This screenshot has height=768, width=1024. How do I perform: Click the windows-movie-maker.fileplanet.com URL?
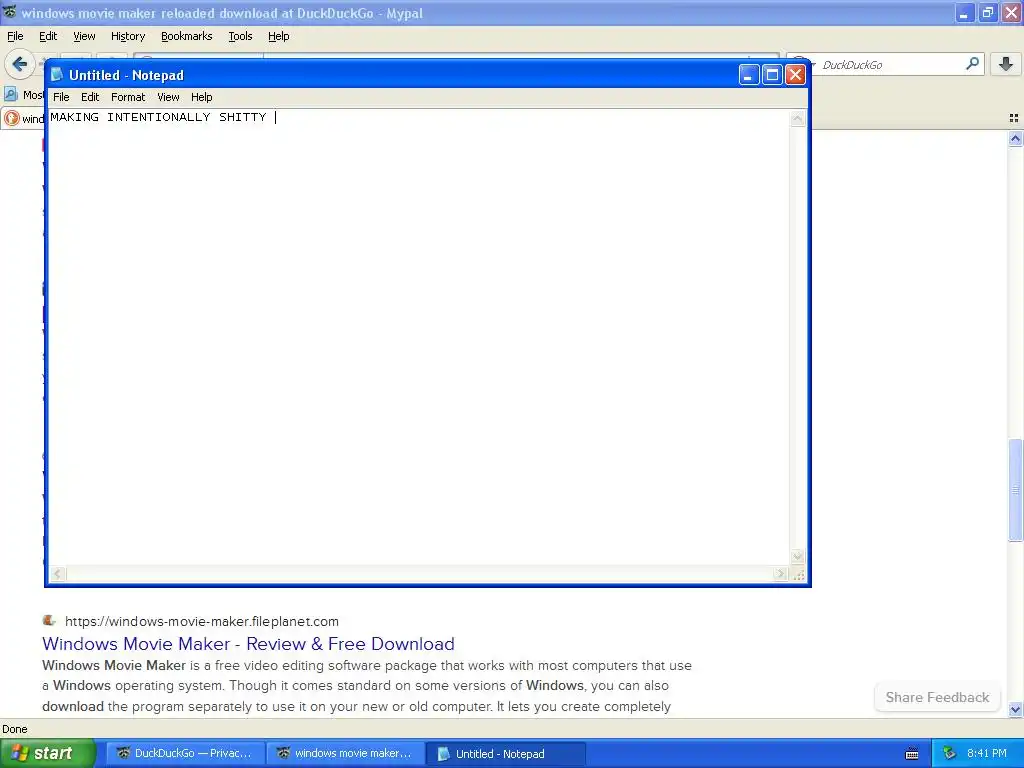click(x=202, y=622)
